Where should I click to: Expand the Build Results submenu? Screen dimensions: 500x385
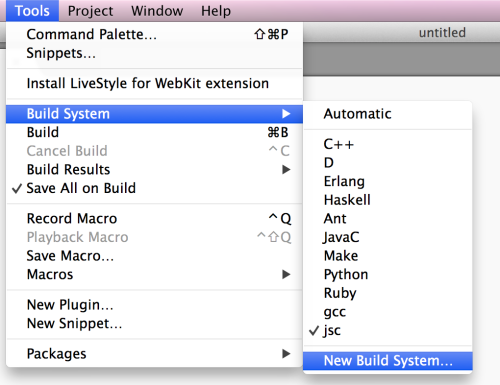tap(154, 170)
